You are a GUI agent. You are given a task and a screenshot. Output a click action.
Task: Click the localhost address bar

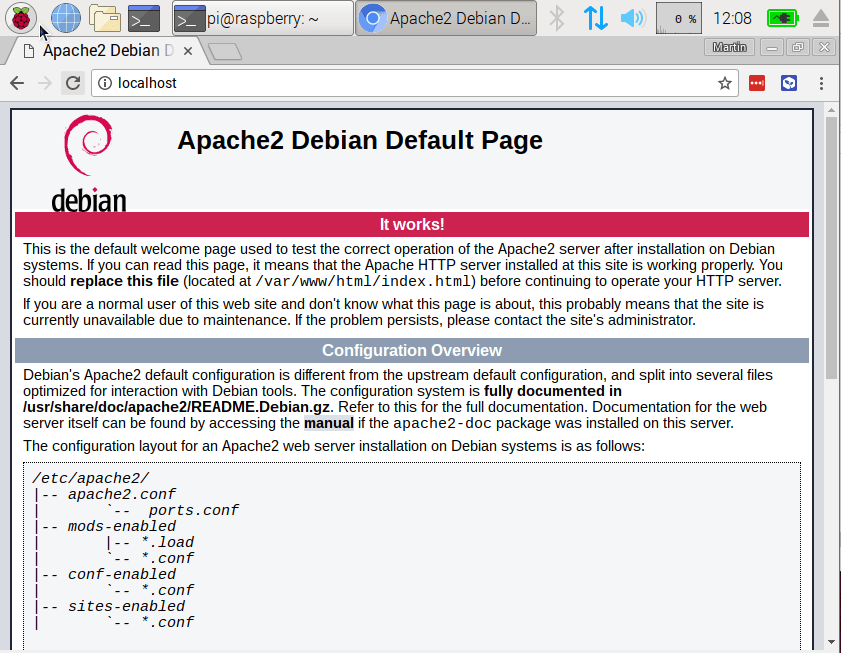415,83
